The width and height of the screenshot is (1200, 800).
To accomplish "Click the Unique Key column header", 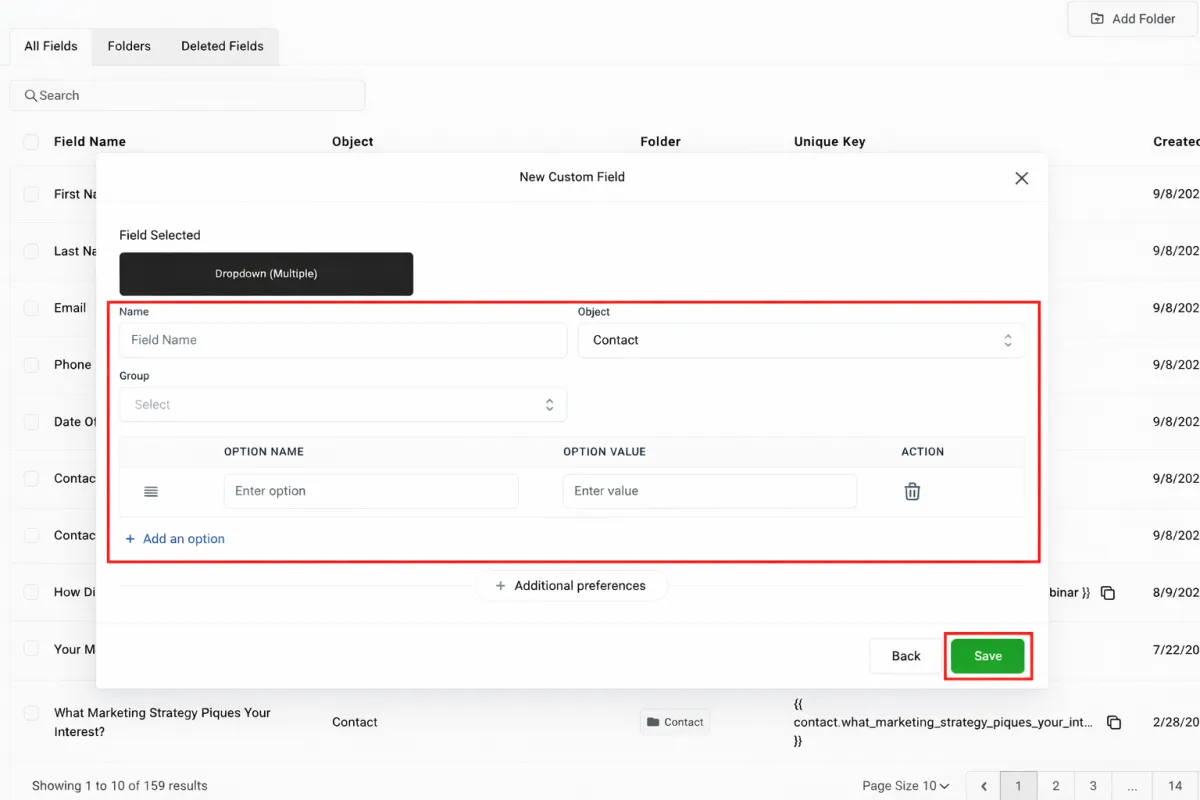I will 830,142.
